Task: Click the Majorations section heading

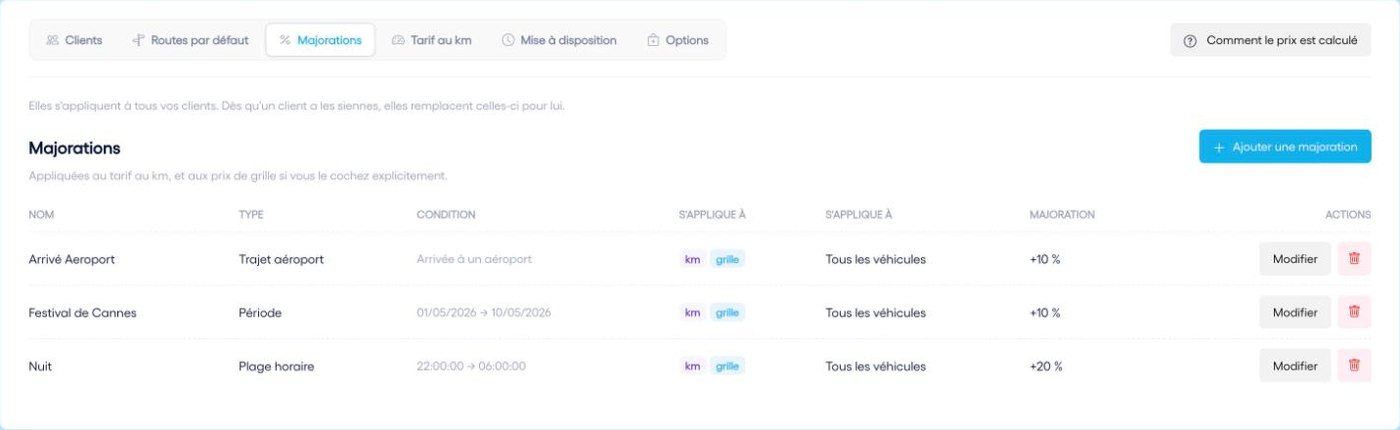Action: tap(75, 148)
